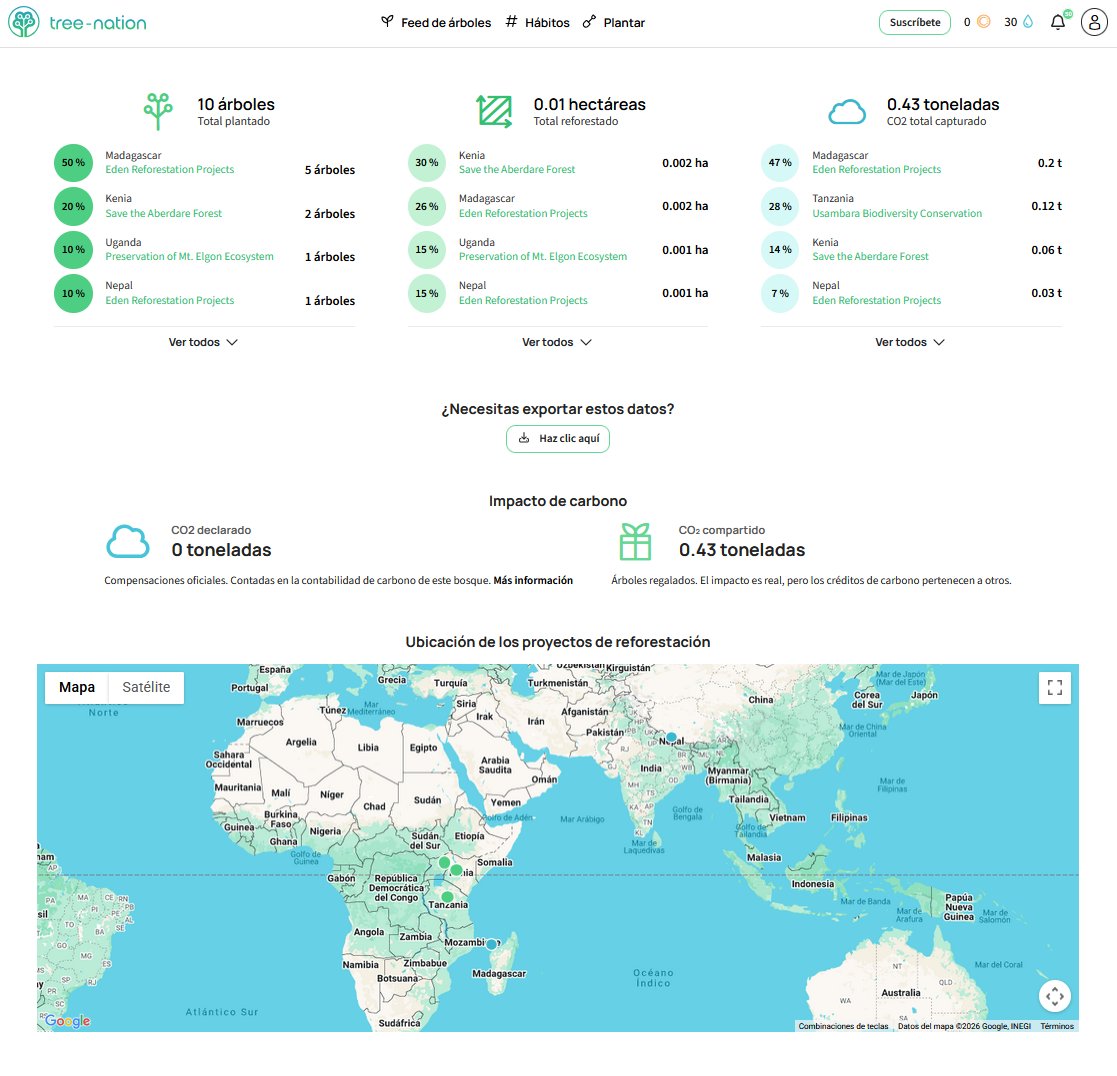Screen dimensions: 1117x1076
Task: Click the tree-nation logo icon
Action: click(x=24, y=22)
